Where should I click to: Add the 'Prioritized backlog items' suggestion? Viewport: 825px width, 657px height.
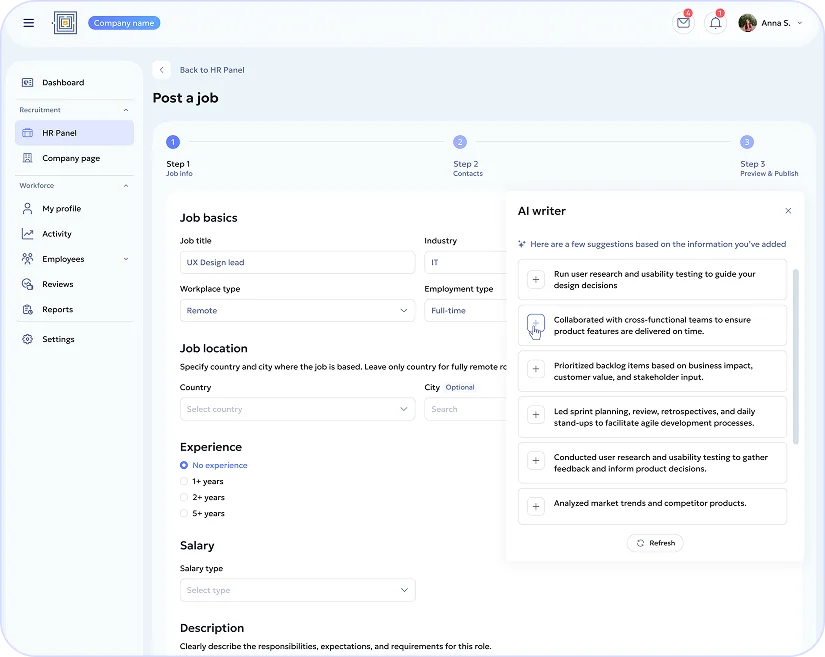(536, 369)
